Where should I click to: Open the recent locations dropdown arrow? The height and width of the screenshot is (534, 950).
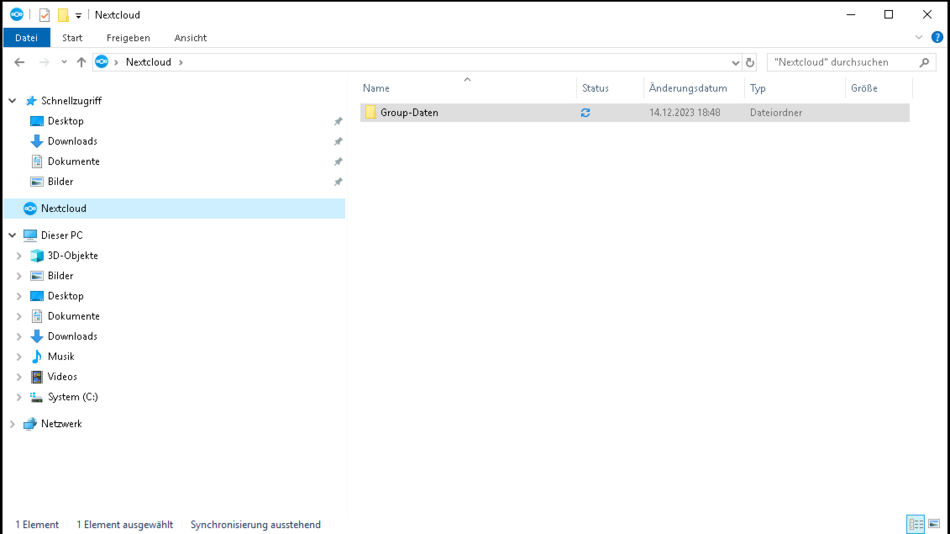coord(64,62)
